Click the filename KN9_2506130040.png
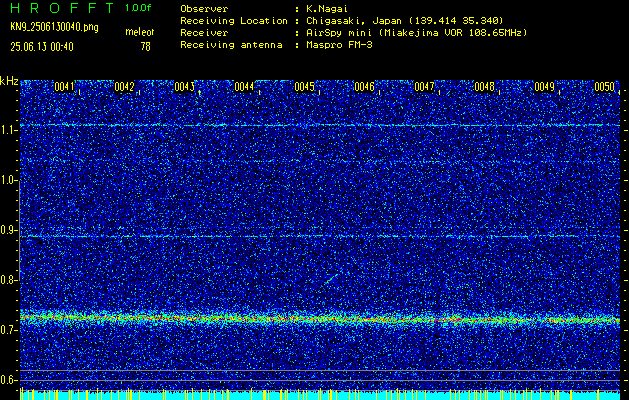The width and height of the screenshot is (629, 400). (54, 27)
